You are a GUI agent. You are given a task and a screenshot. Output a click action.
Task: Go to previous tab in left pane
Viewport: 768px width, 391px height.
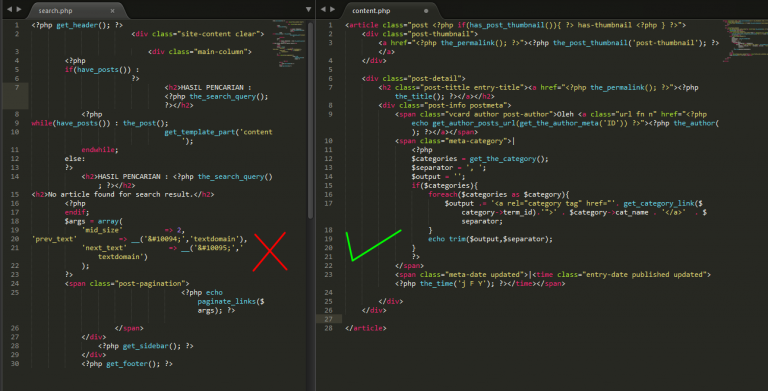[x=9, y=9]
